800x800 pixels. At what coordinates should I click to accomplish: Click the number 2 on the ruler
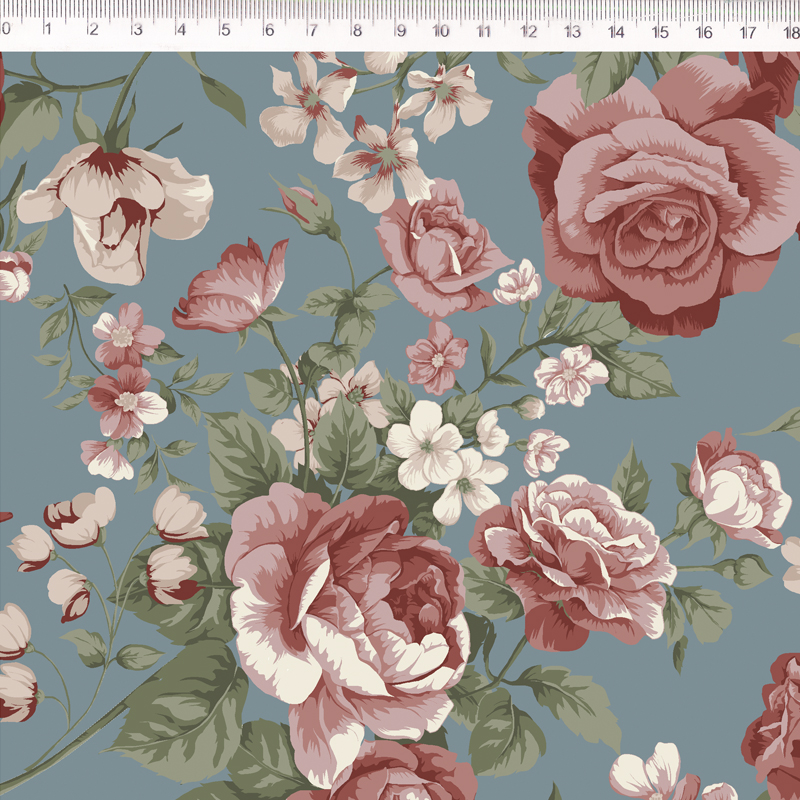pyautogui.click(x=92, y=30)
